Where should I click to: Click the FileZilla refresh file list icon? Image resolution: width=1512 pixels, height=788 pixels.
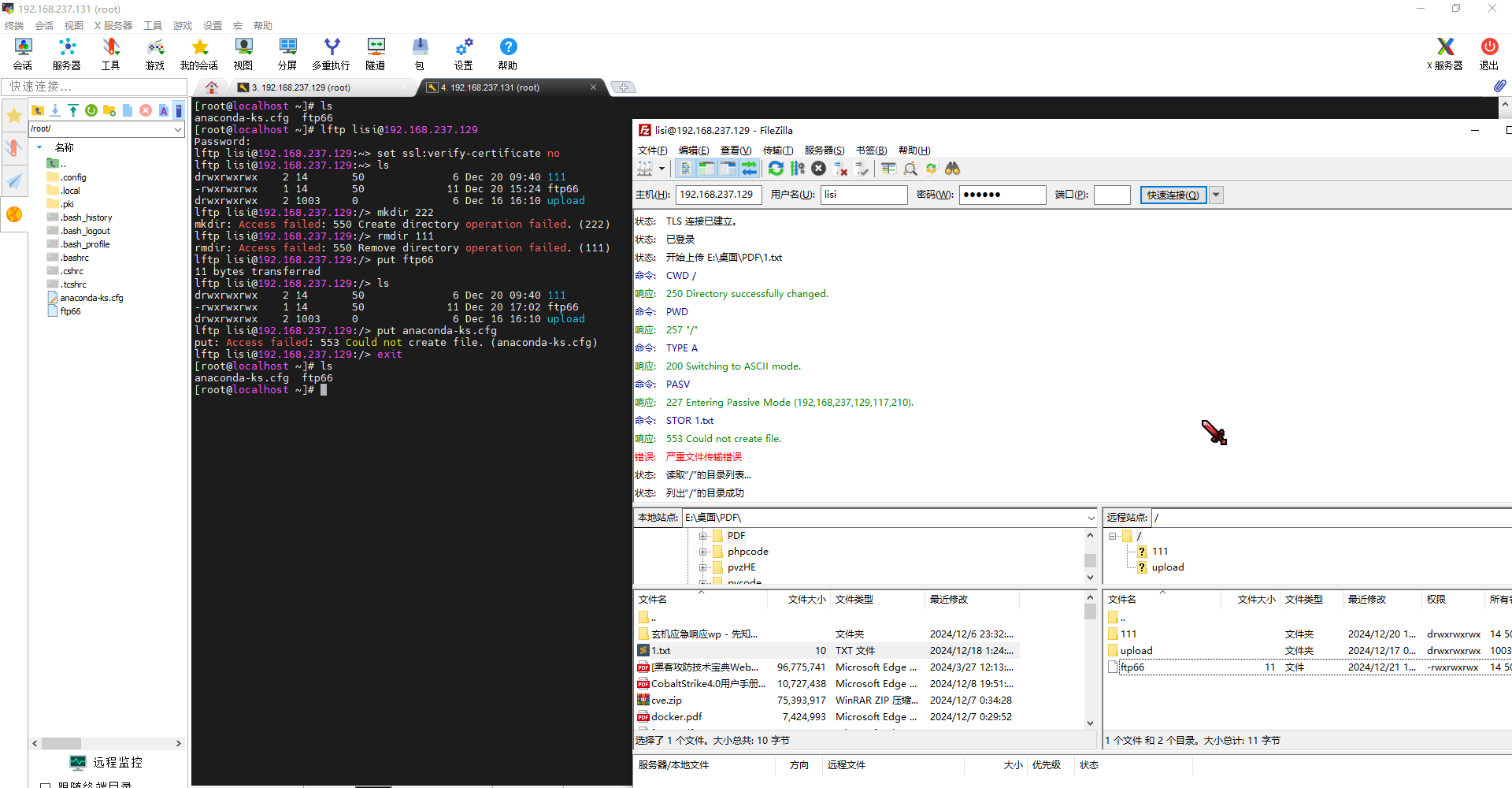pyautogui.click(x=776, y=169)
